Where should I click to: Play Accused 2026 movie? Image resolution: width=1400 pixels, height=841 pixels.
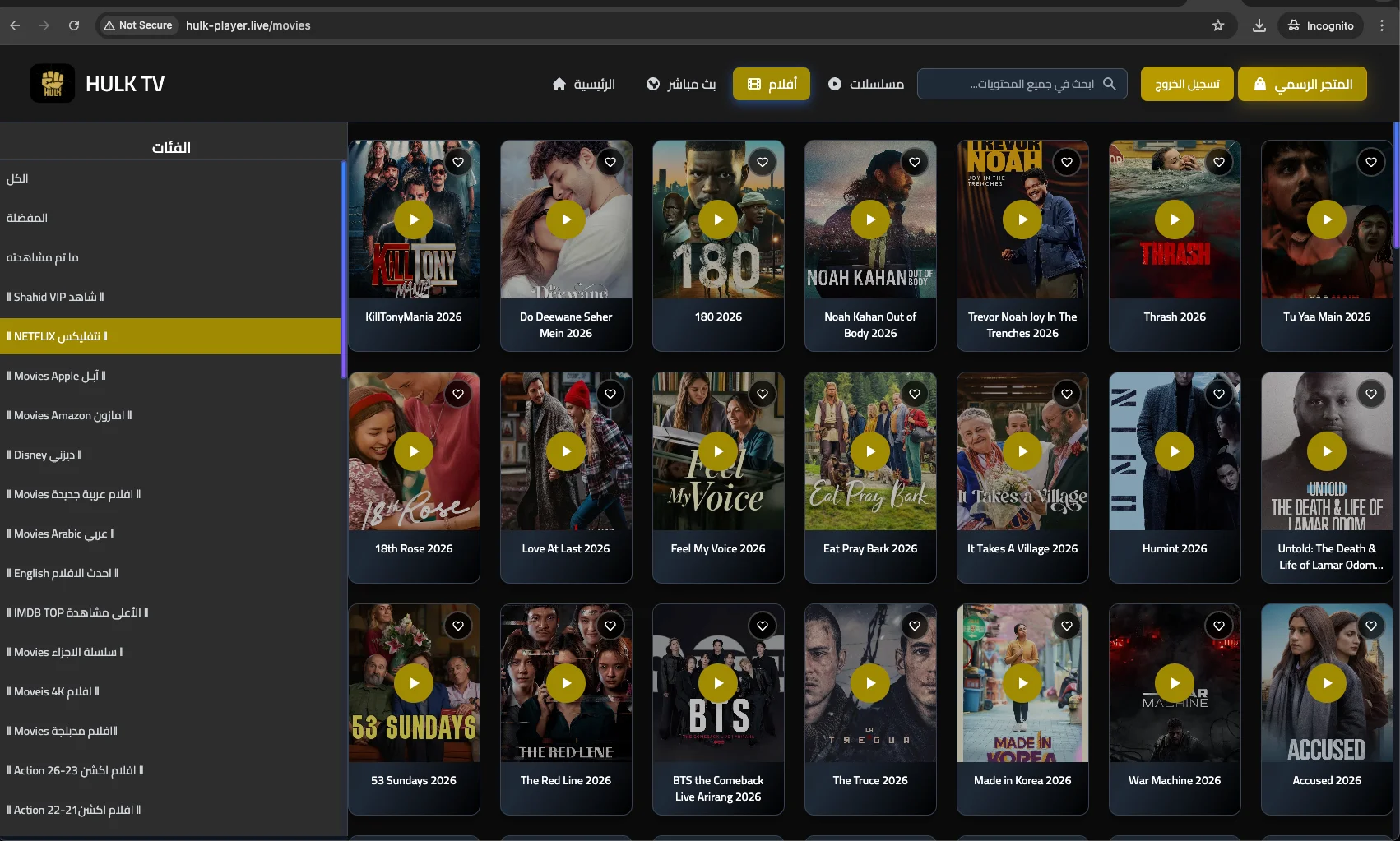tap(1327, 683)
